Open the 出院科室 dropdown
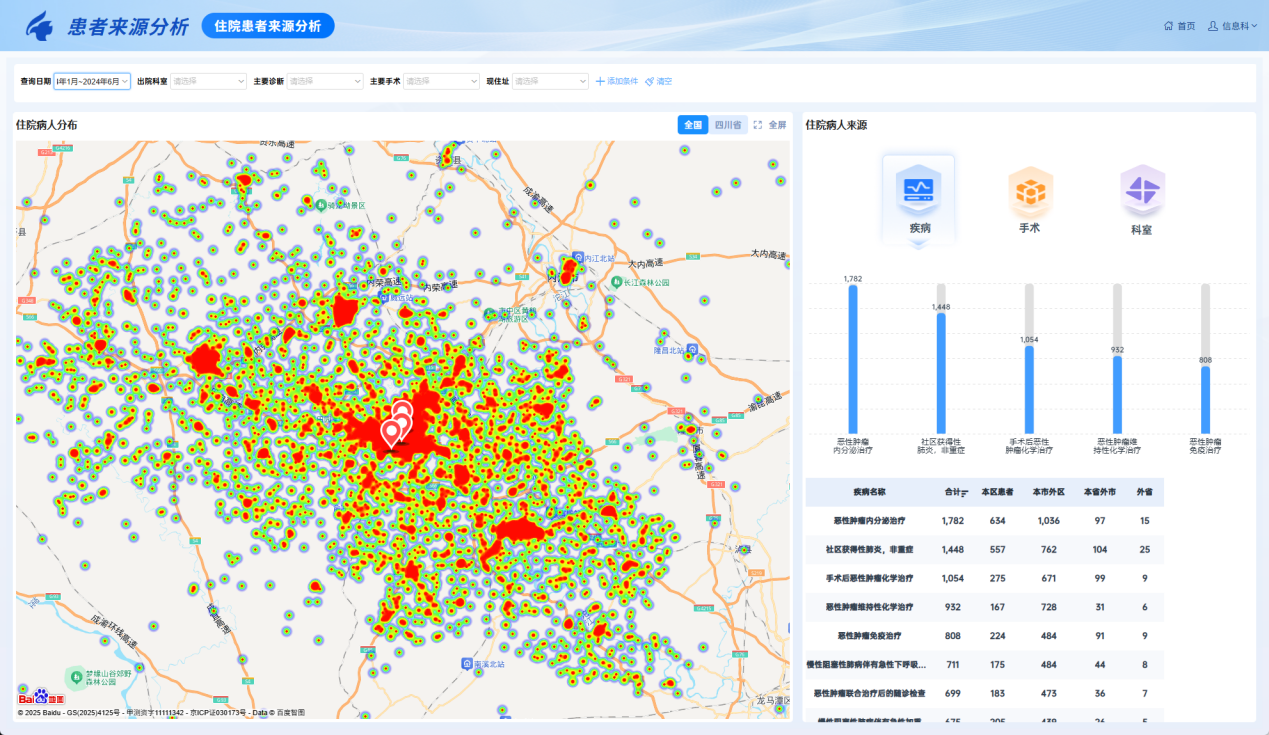The width and height of the screenshot is (1269, 735). point(208,81)
